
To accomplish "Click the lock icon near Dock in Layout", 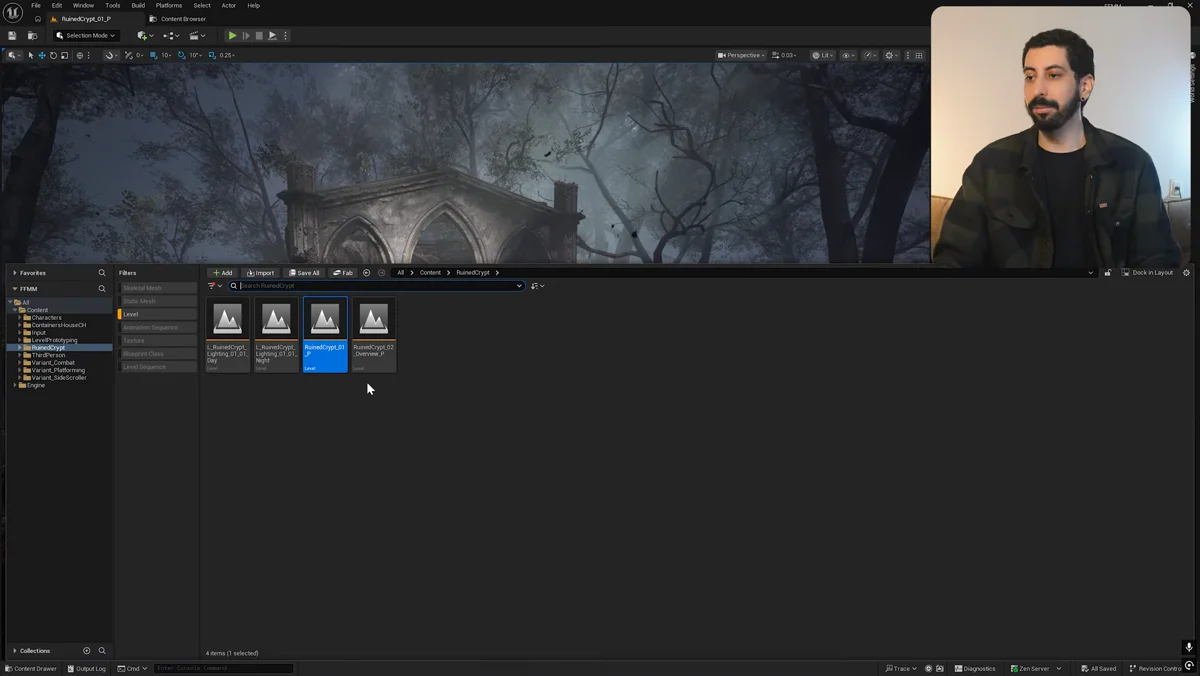I will click(1107, 273).
